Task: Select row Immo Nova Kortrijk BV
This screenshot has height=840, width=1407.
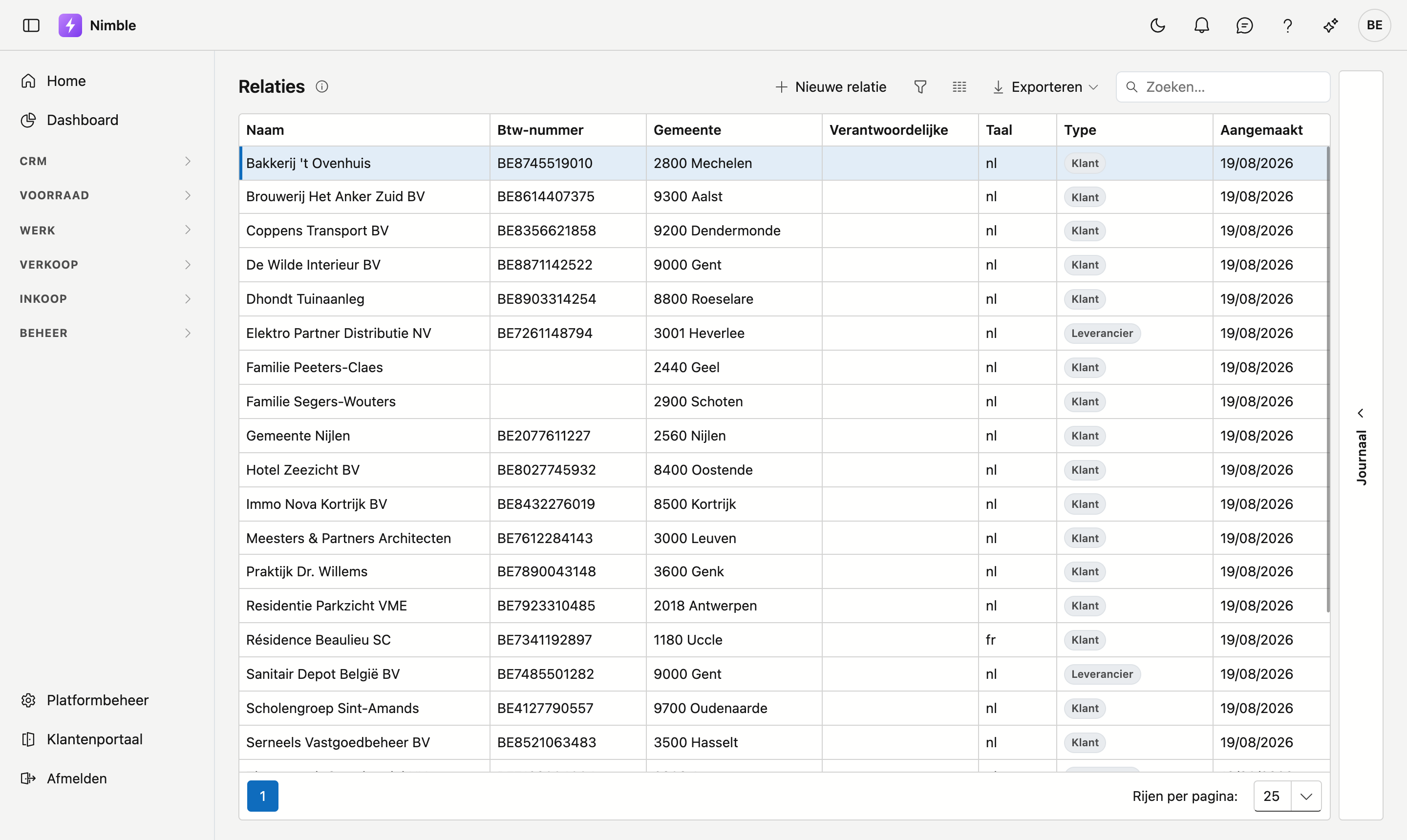Action: point(784,504)
